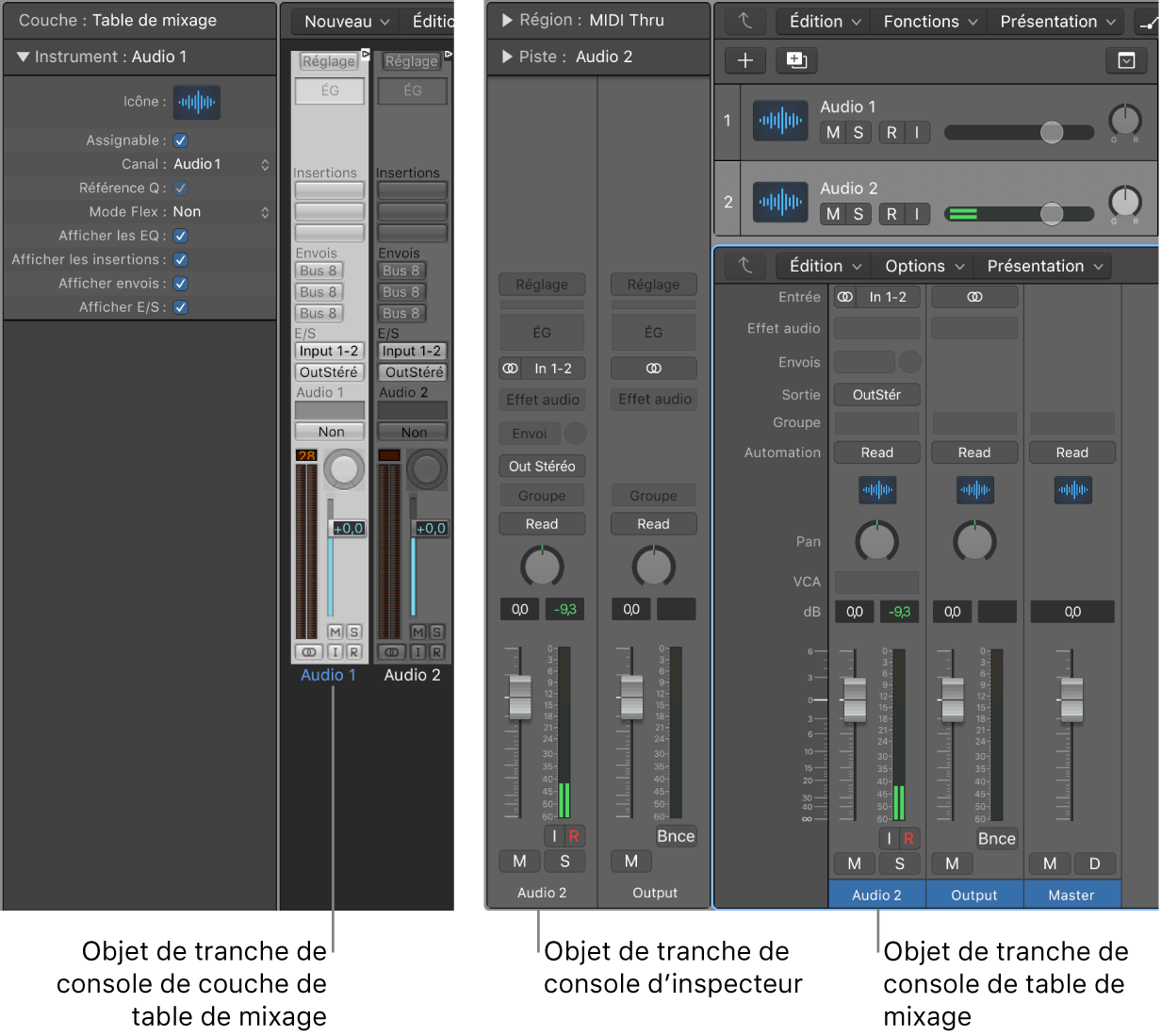The height and width of the screenshot is (1036, 1161).
Task: Click the Out Stéréo output button
Action: click(542, 466)
